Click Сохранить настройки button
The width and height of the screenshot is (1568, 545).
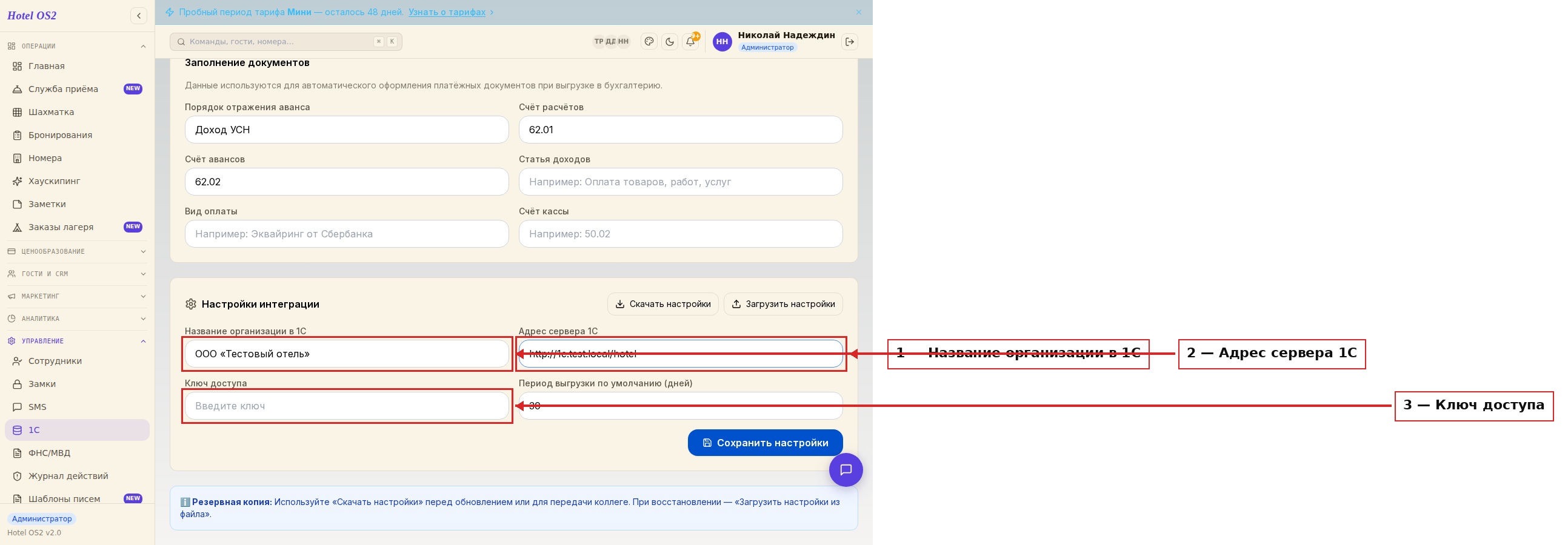tap(764, 443)
